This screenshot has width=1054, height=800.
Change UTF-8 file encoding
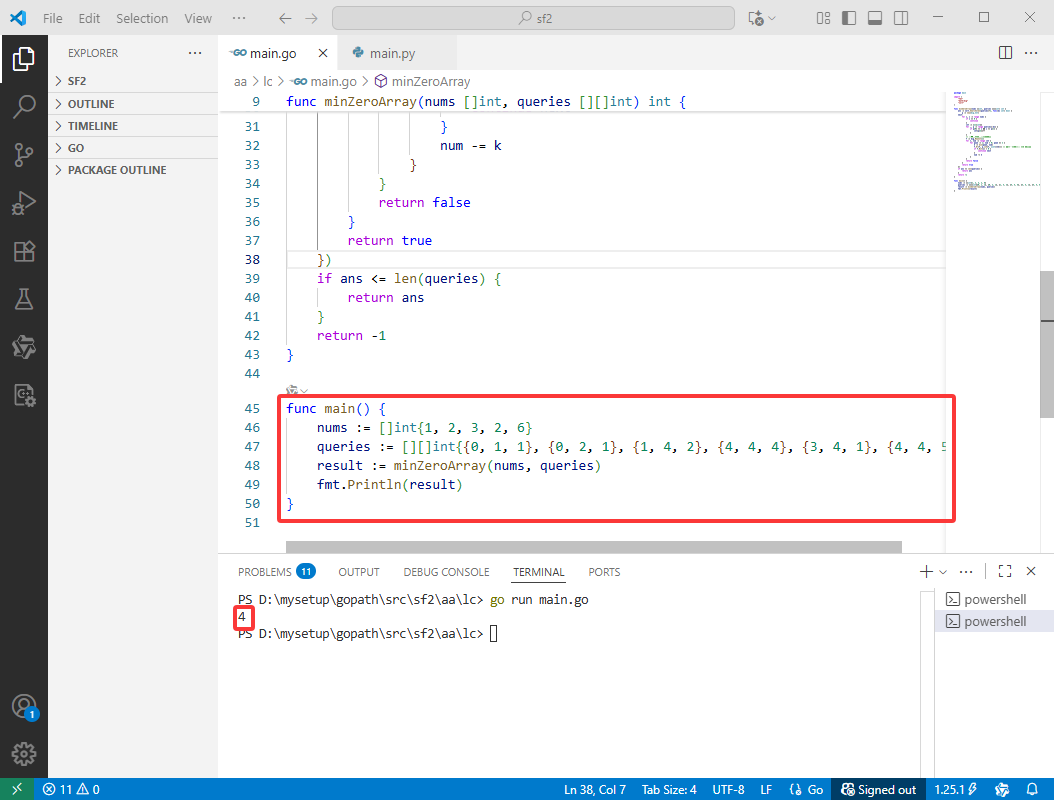pyautogui.click(x=728, y=789)
